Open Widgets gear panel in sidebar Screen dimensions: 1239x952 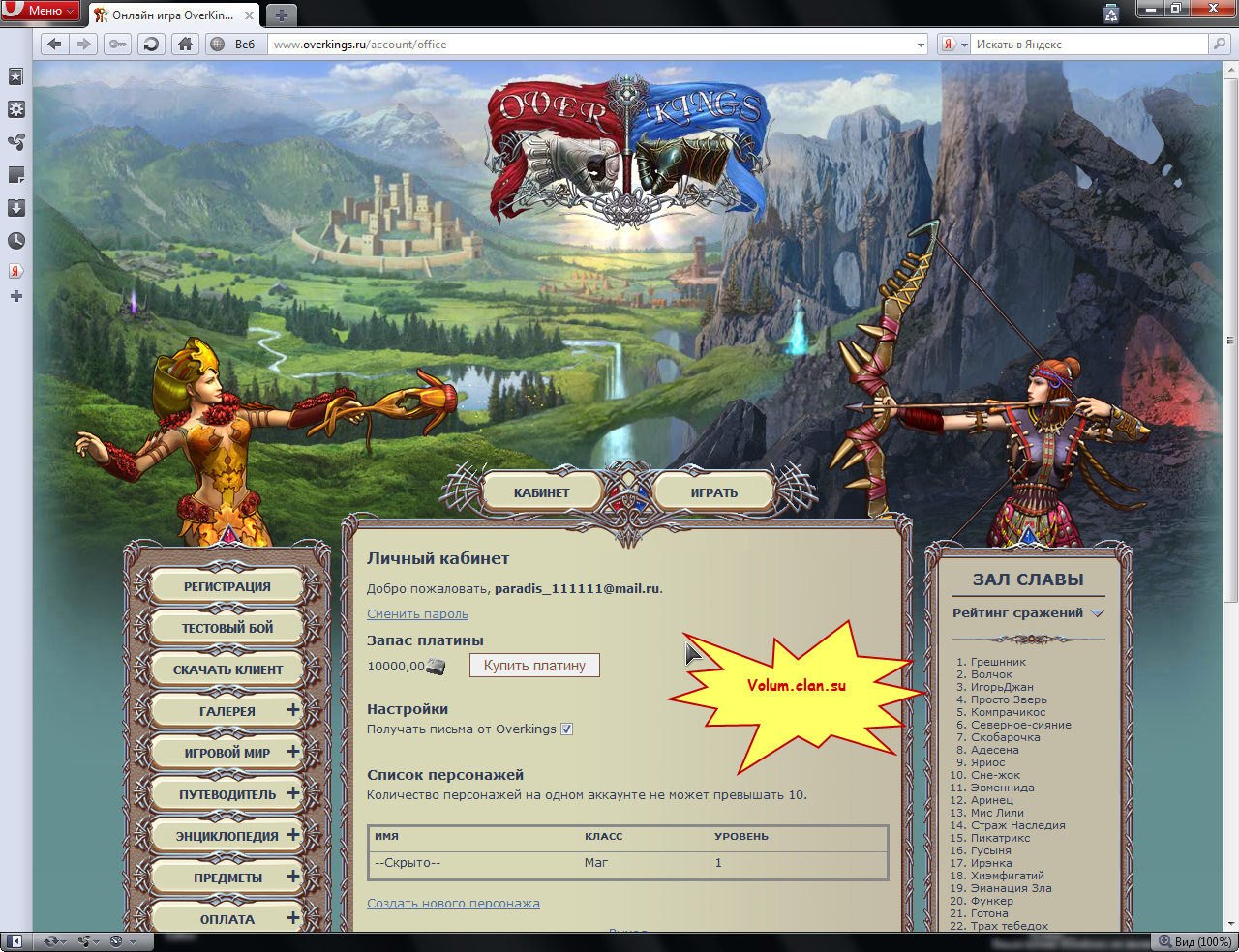16,109
